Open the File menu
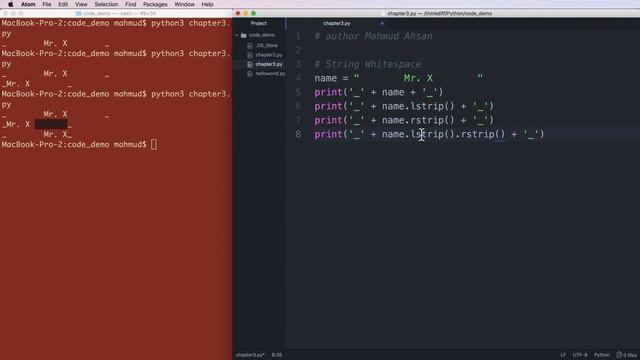Screen dimensions: 640x360 (47, 4)
